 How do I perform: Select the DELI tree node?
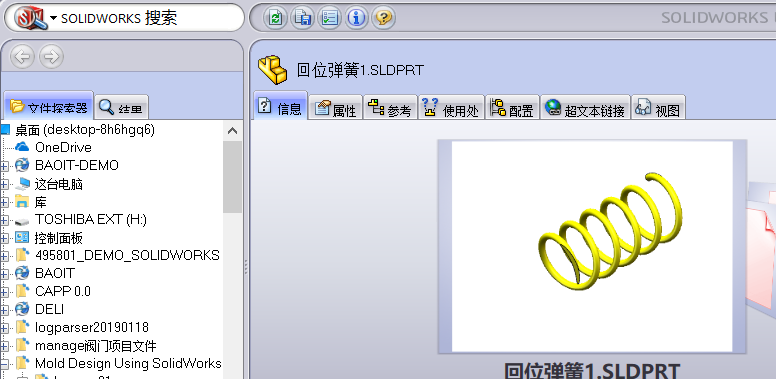coord(49,309)
